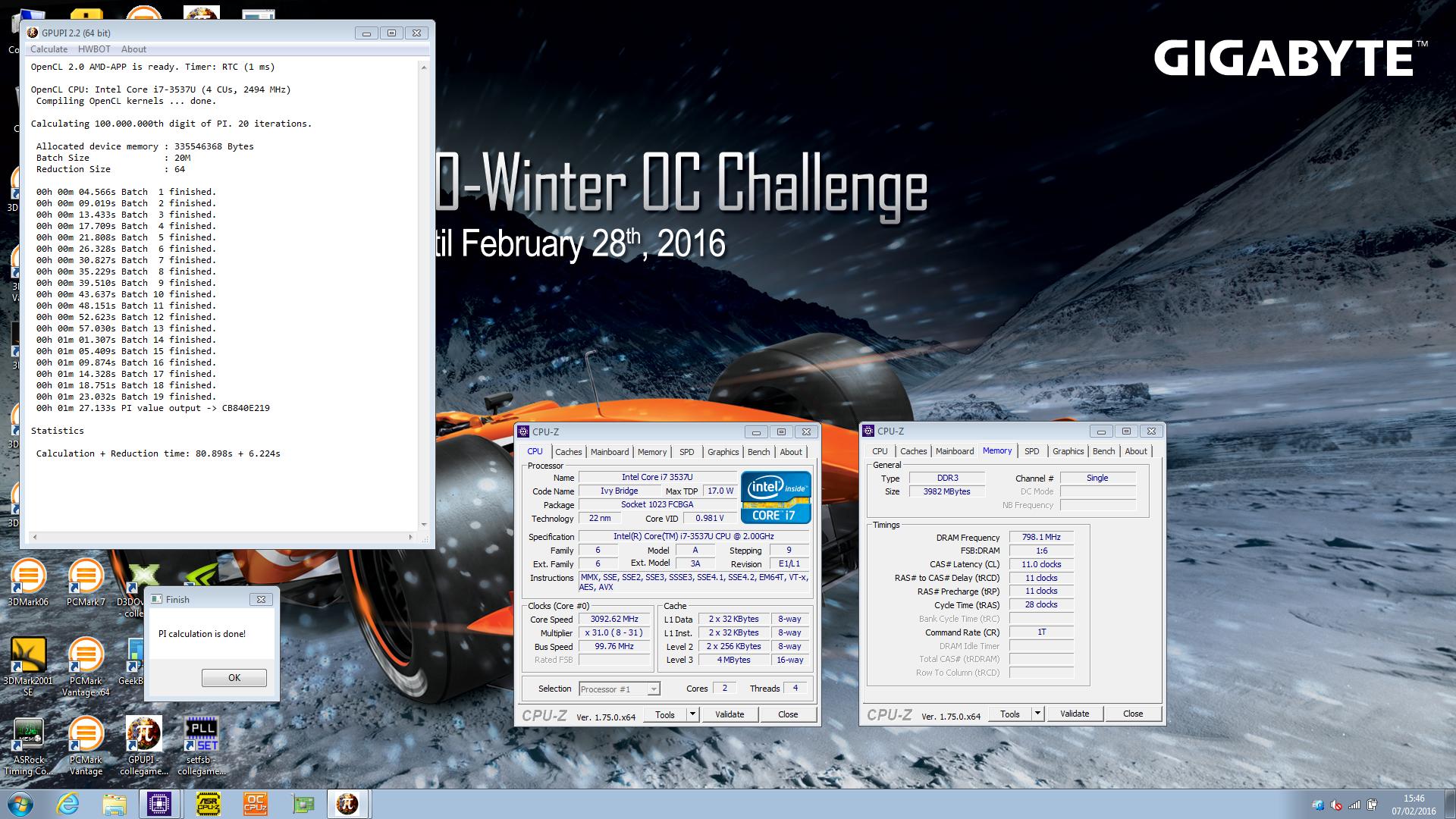Click GPUPI vertical scrollbar down arrow

423,524
